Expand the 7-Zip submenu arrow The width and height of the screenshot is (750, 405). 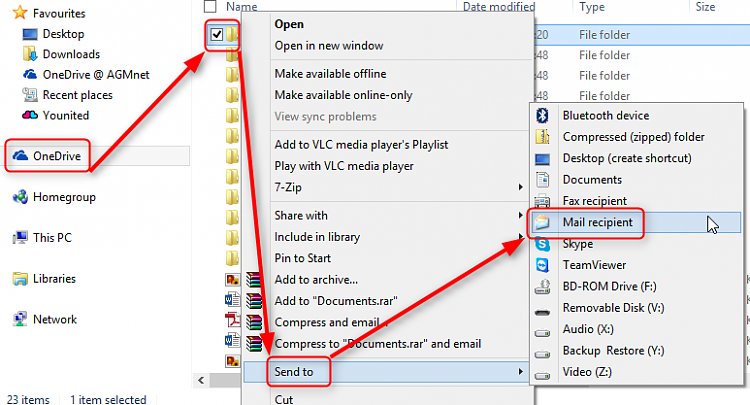point(520,187)
